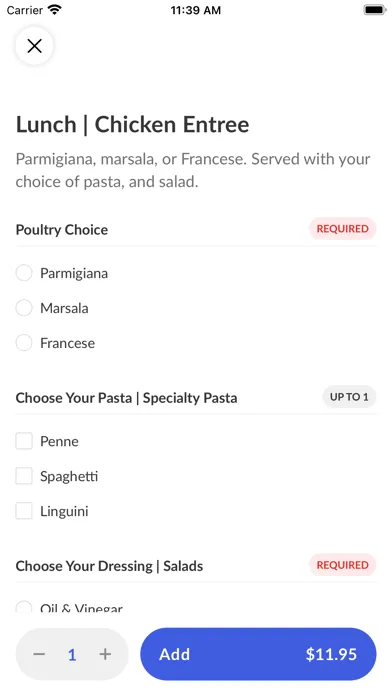Increase quantity with the plus icon
This screenshot has height=696, width=392.
click(x=105, y=654)
